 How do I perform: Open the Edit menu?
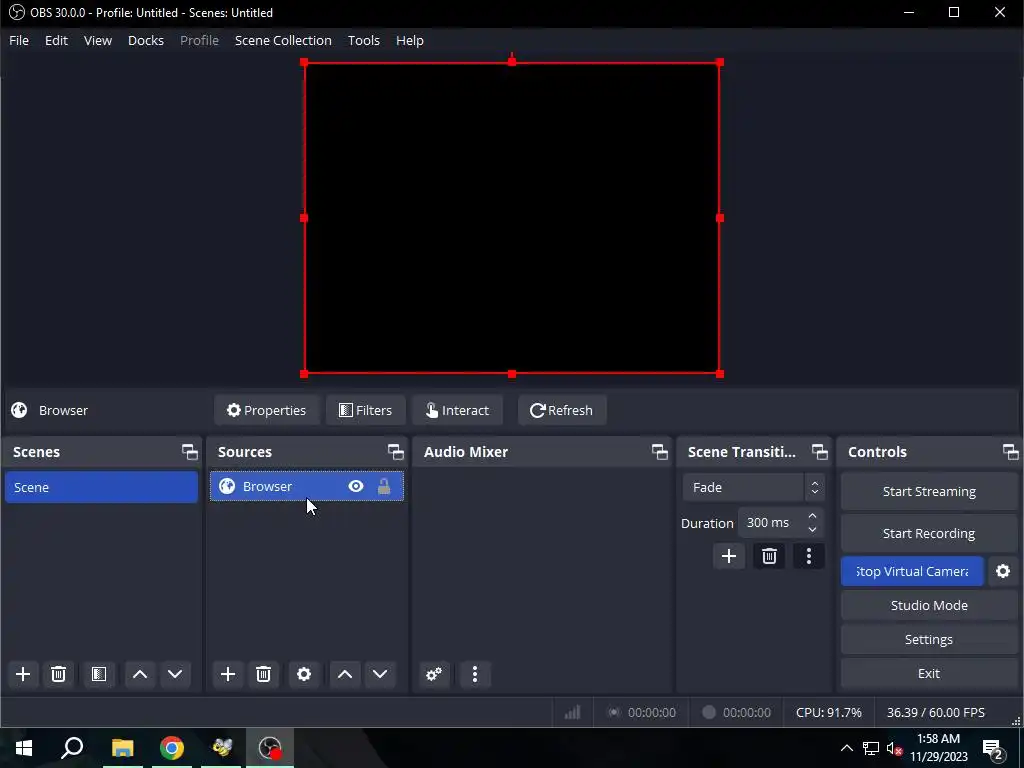pos(56,40)
